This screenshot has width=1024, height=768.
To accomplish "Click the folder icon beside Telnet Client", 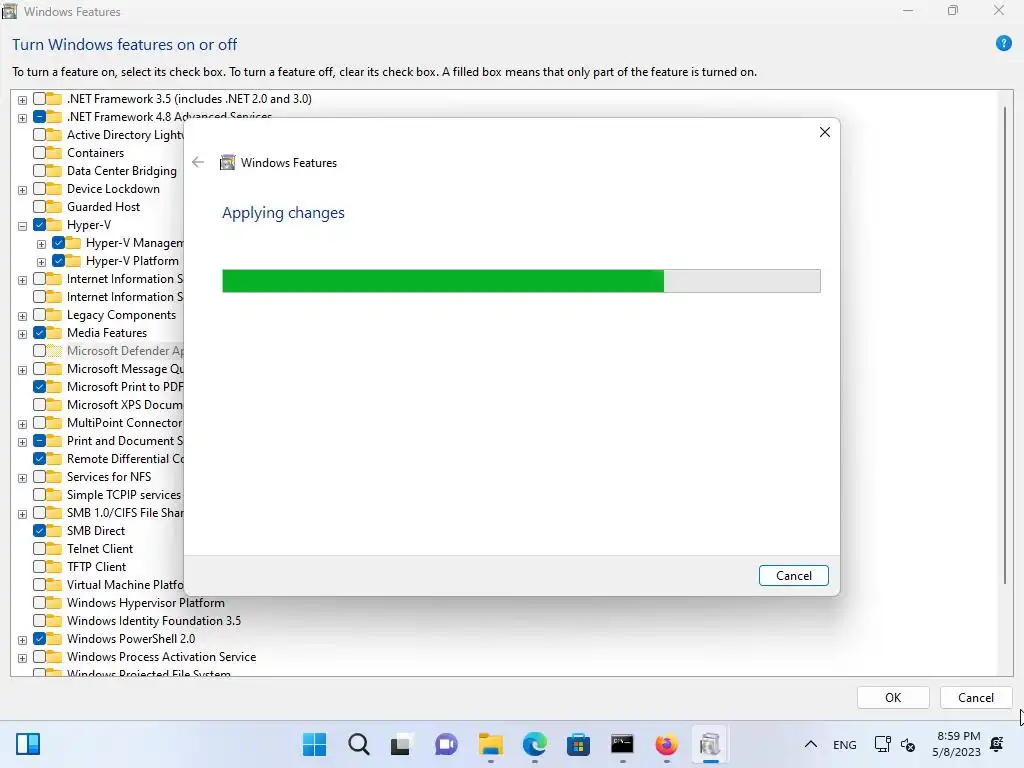I will 55,549.
